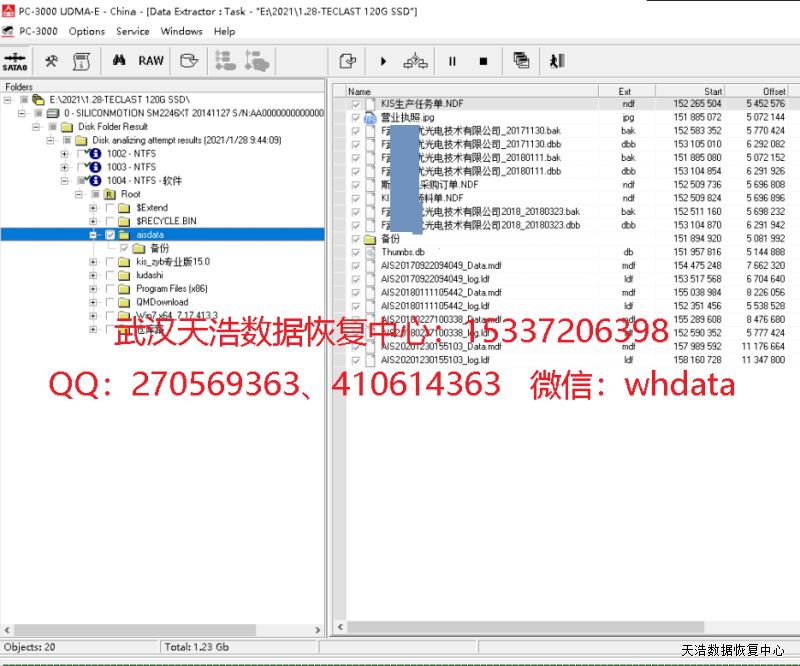Toggle the checkbox beside Thumbs.db file

point(355,253)
